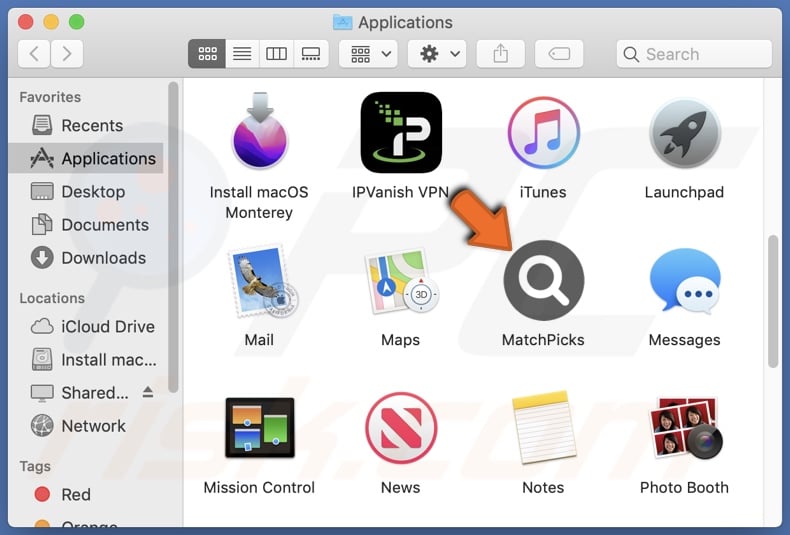Screen dimensions: 790x535
Task: Click the Applications folder icon in title bar
Action: [343, 22]
